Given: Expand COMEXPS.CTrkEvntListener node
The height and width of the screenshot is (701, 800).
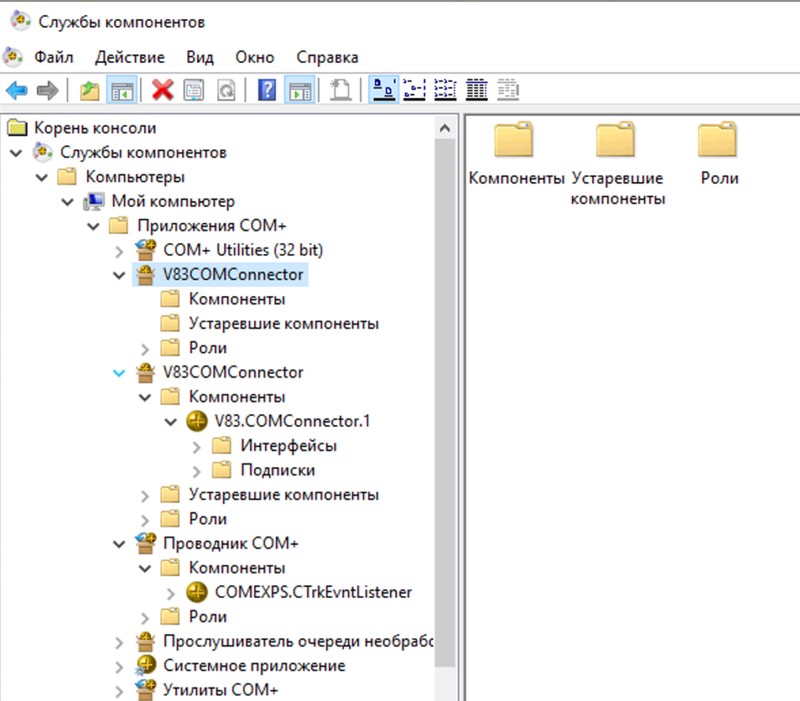Looking at the screenshot, I should click(171, 593).
